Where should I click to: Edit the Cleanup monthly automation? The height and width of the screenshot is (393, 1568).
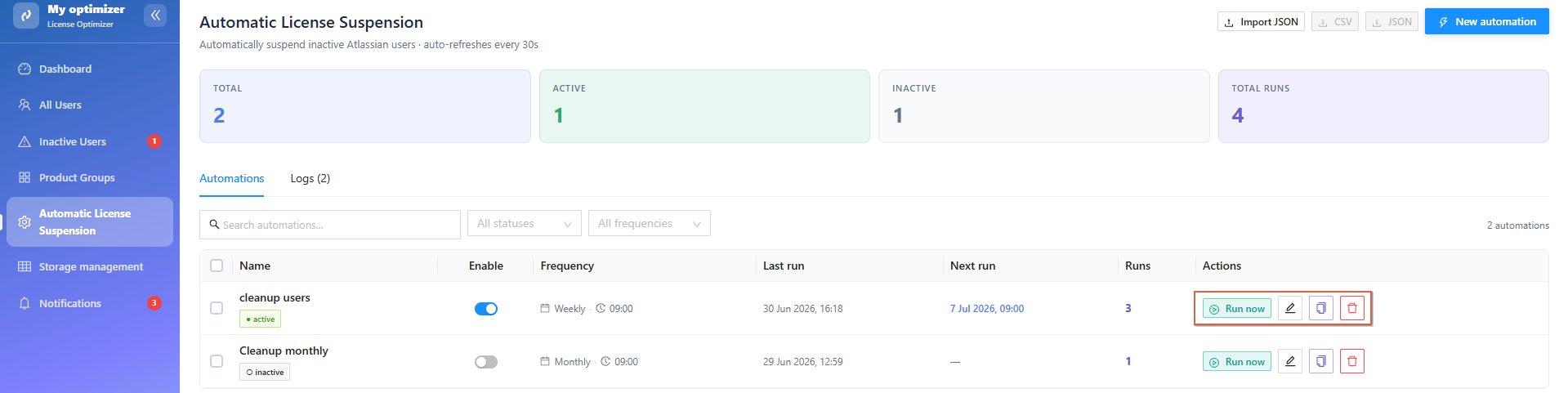coord(1290,361)
